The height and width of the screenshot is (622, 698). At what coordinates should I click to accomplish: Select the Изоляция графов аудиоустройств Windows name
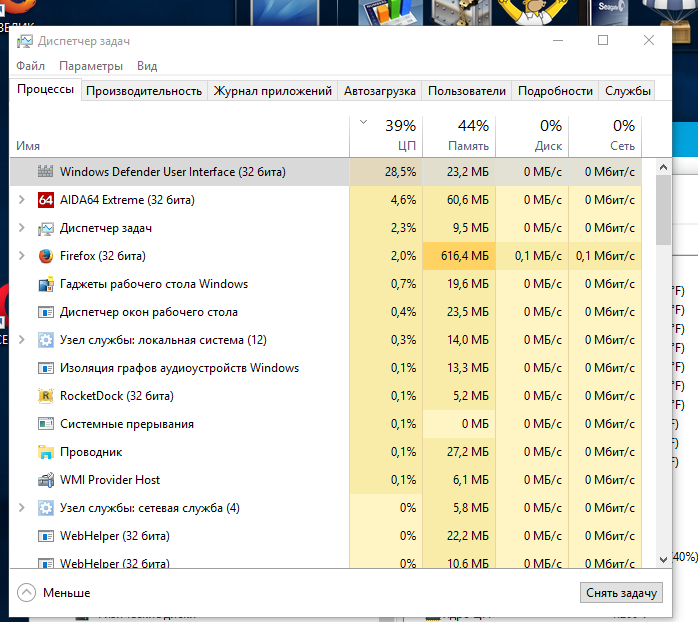click(x=179, y=368)
